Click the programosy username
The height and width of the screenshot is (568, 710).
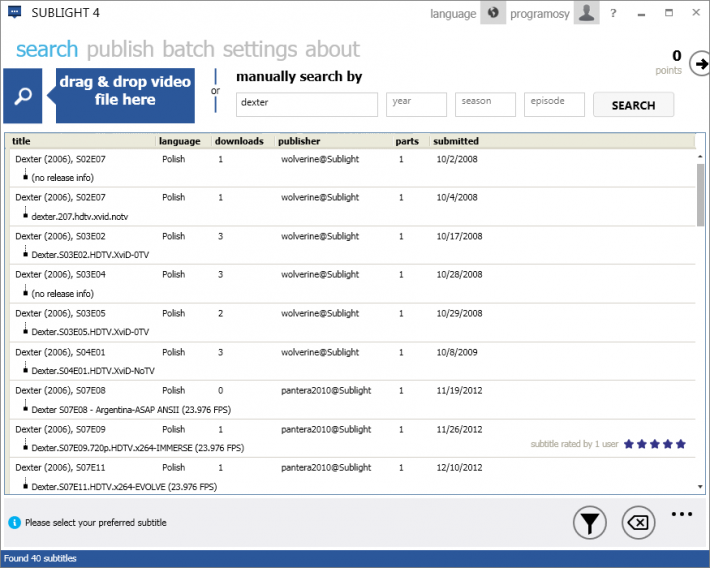[540, 14]
